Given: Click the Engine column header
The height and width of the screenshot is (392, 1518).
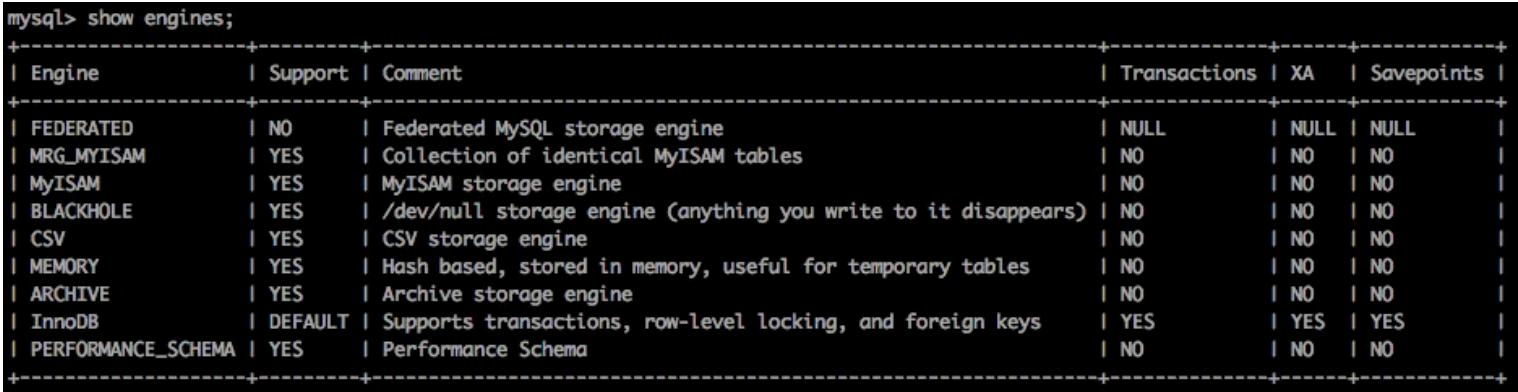Looking at the screenshot, I should [56, 74].
